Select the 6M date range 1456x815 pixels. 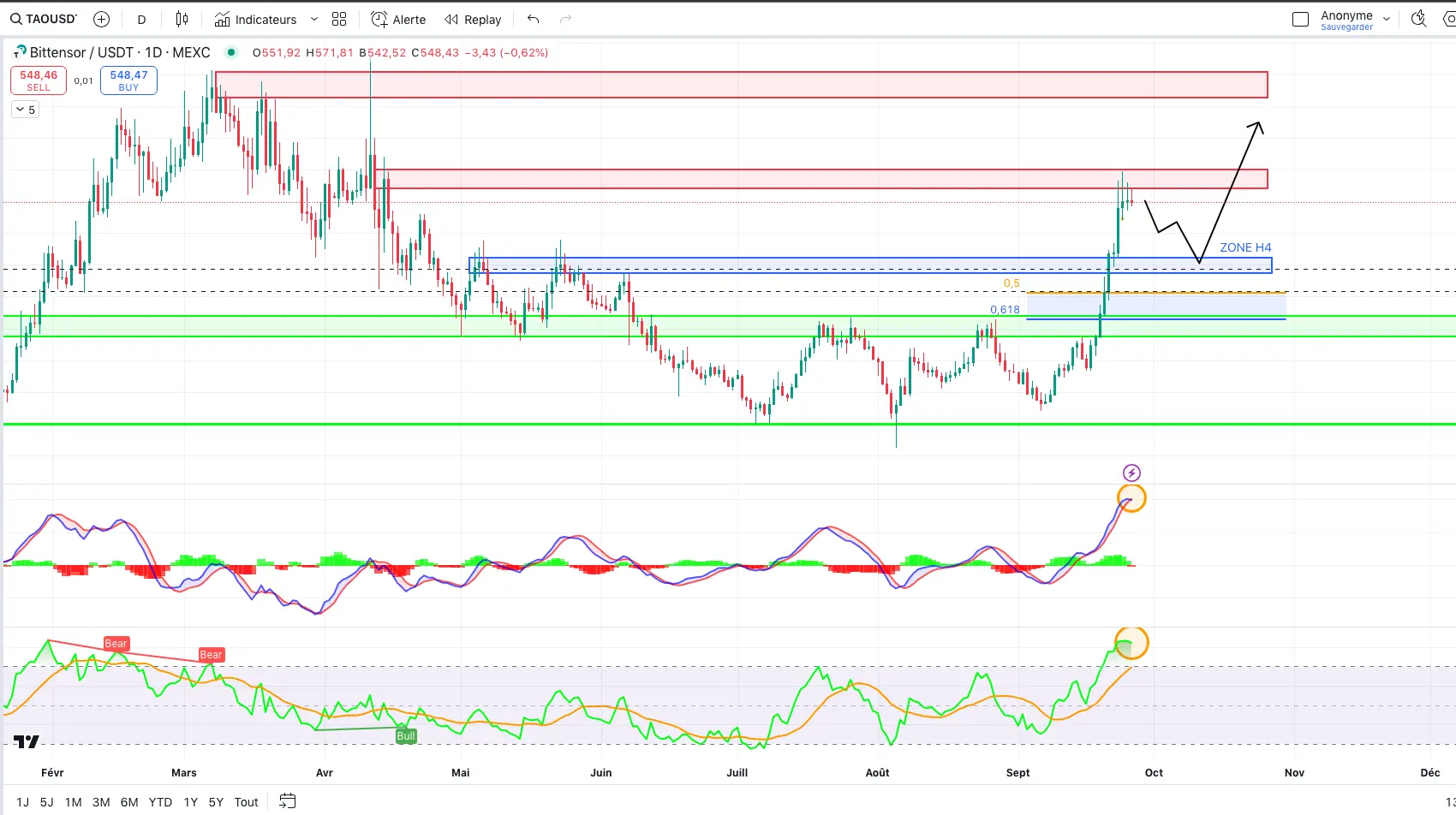[x=129, y=802]
